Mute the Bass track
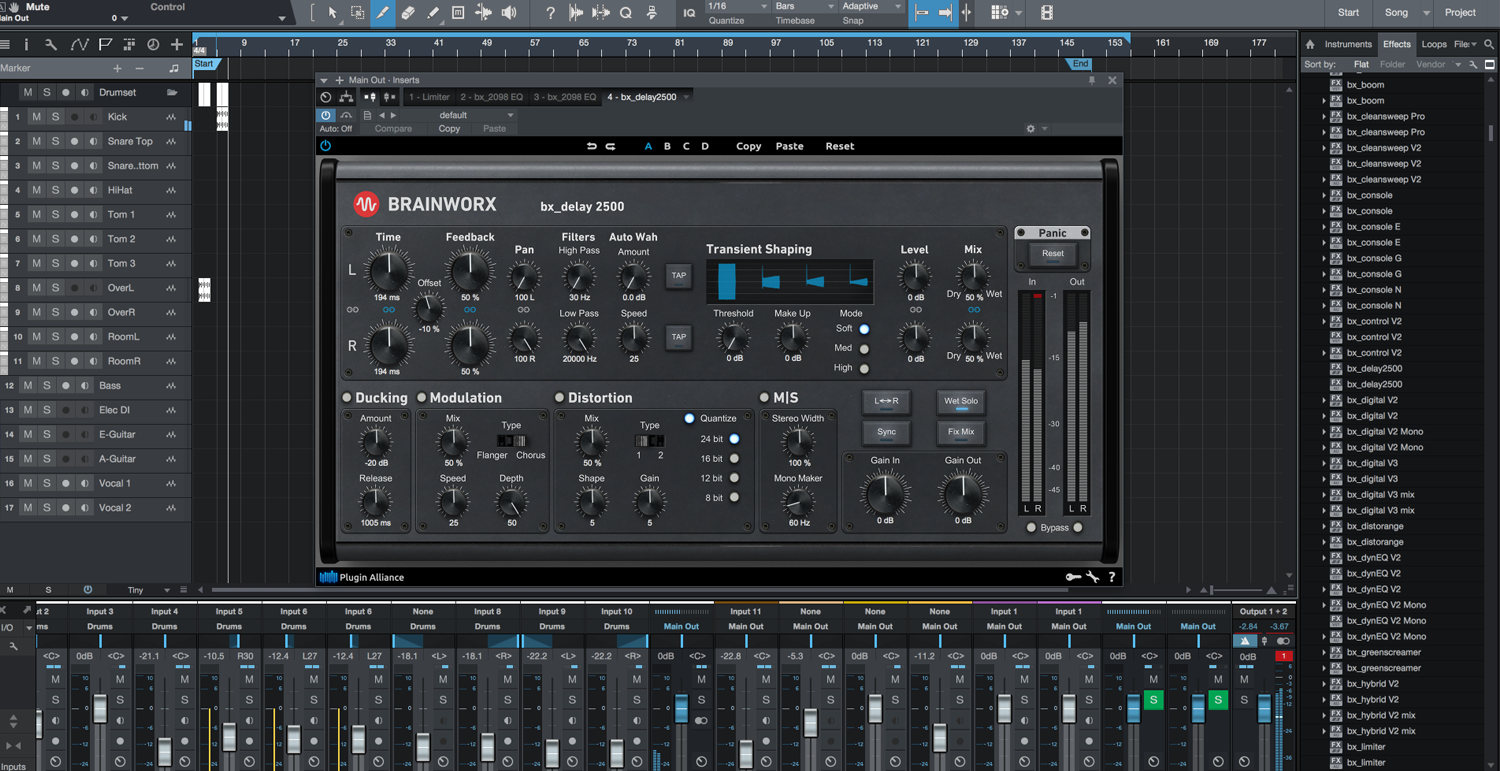 (x=28, y=386)
